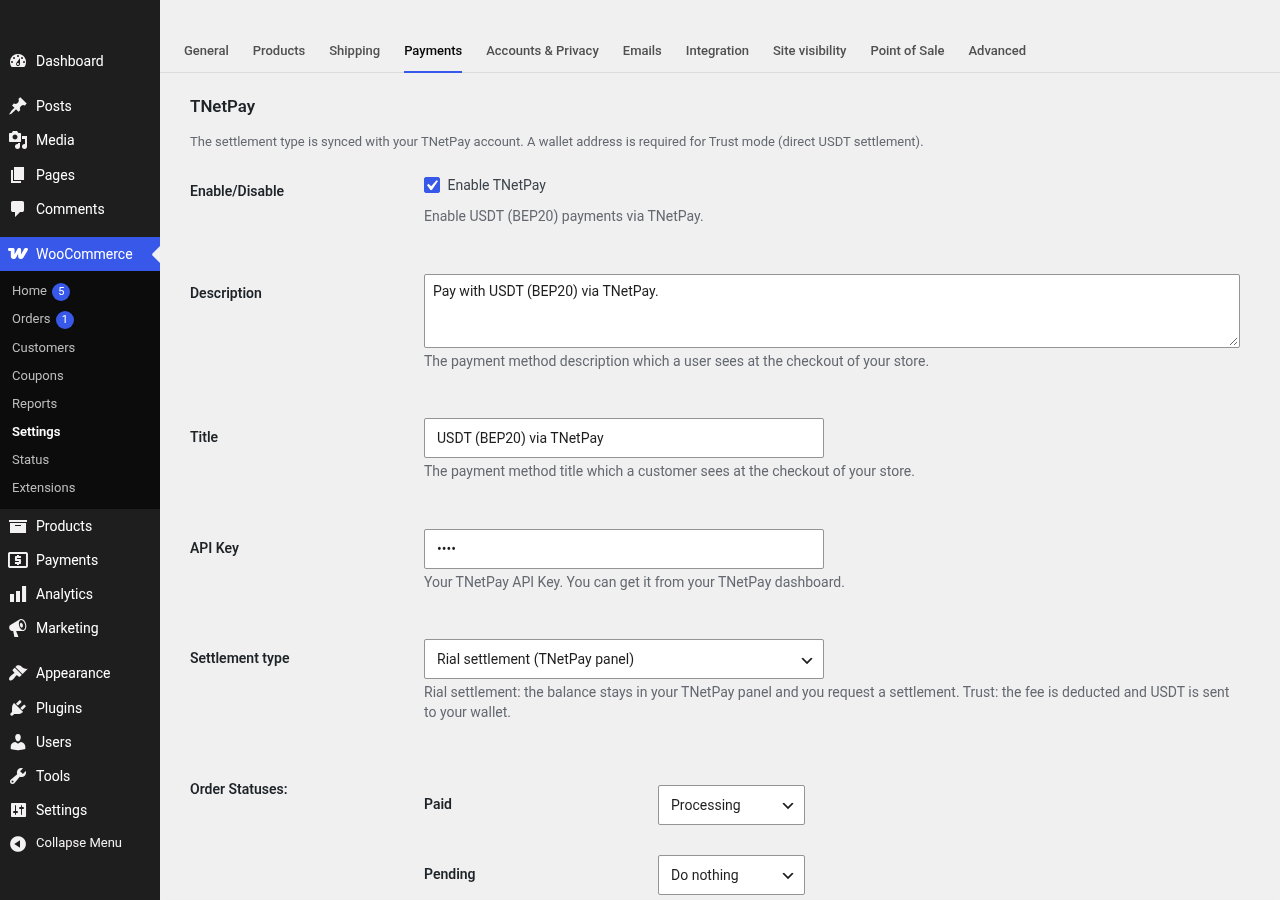Click the Settings sliders icon in sidebar
Viewport: 1280px width, 900px height.
click(x=18, y=810)
